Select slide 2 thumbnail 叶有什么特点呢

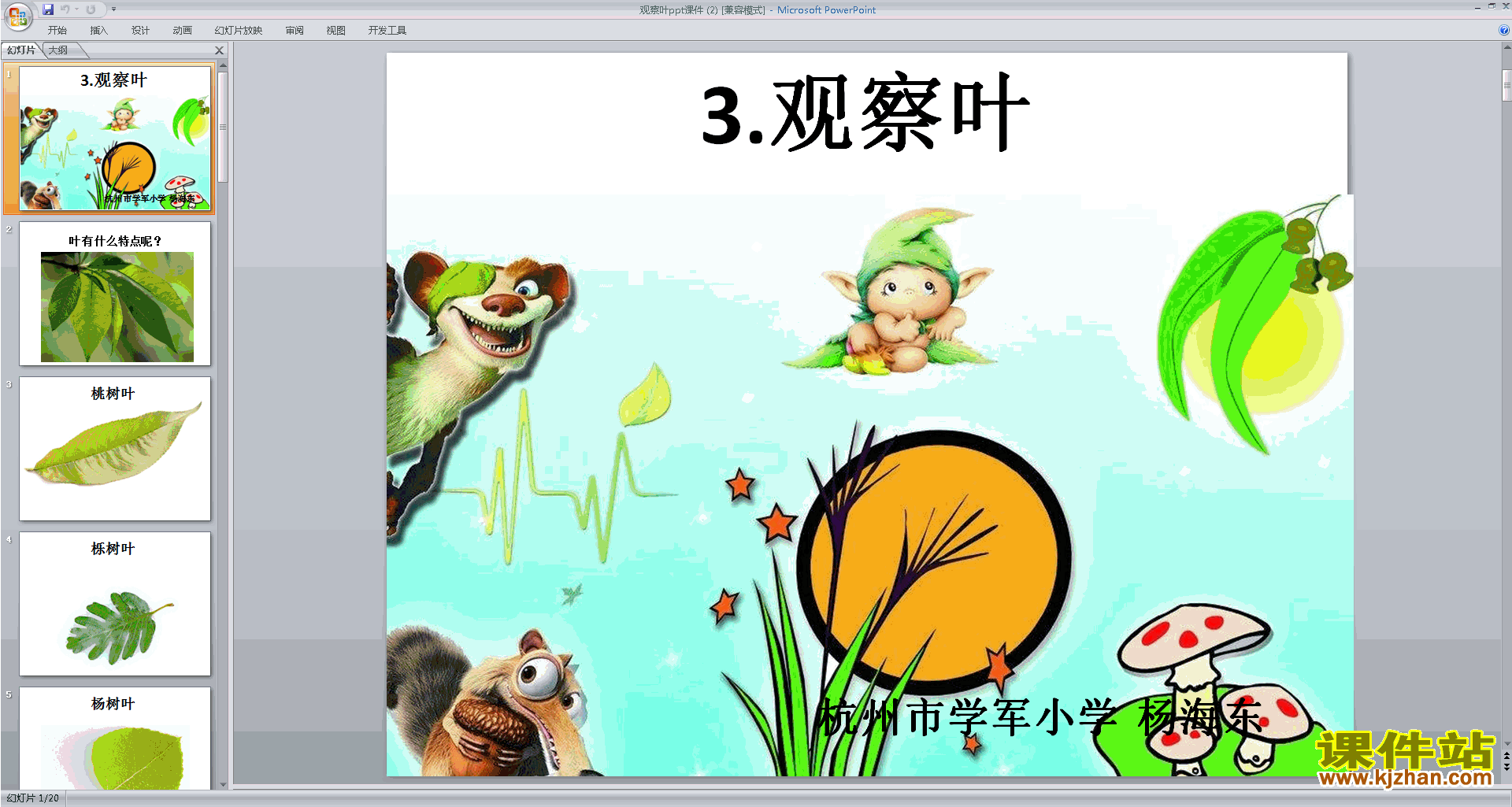click(x=115, y=293)
